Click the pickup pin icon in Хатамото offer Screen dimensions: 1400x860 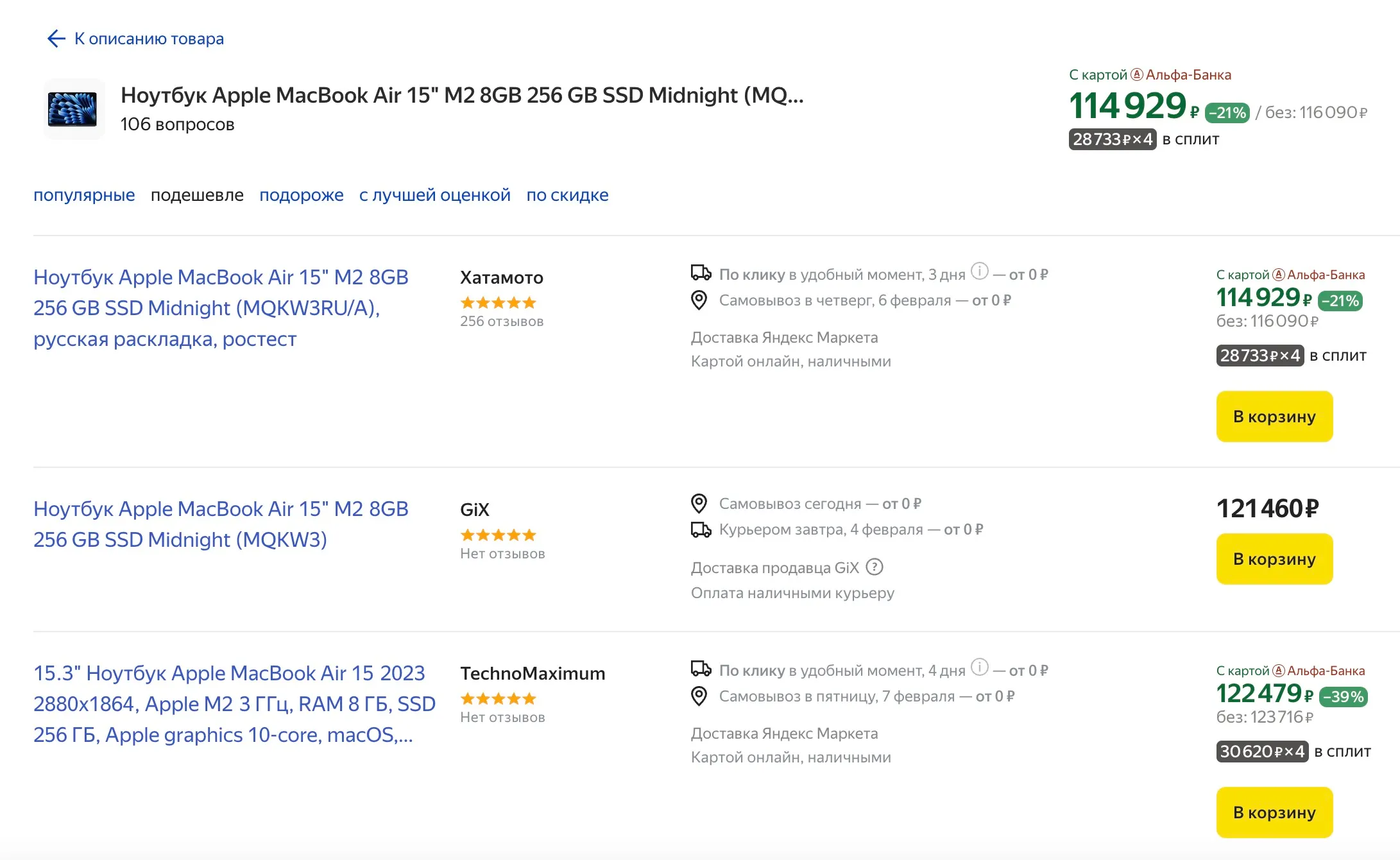click(699, 300)
